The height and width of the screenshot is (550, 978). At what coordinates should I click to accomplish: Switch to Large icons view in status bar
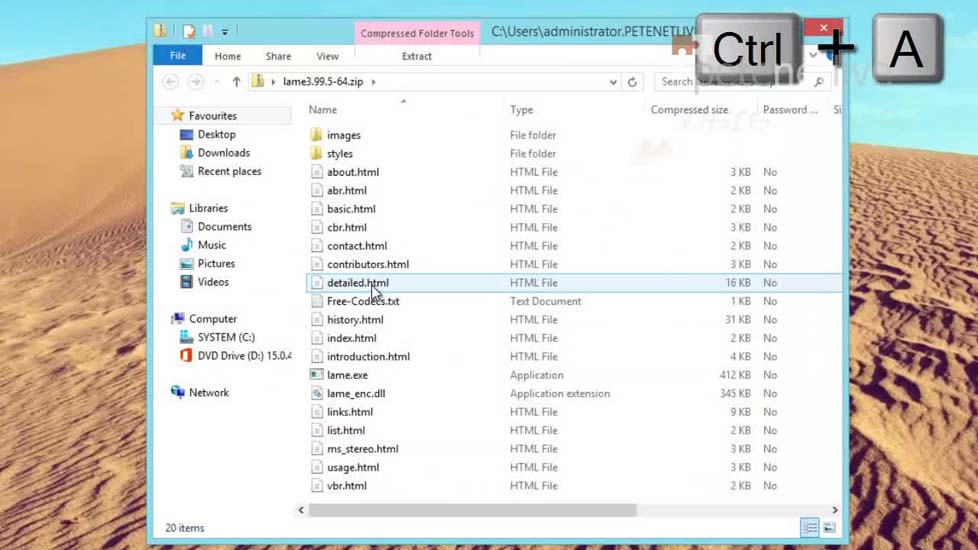pyautogui.click(x=829, y=528)
